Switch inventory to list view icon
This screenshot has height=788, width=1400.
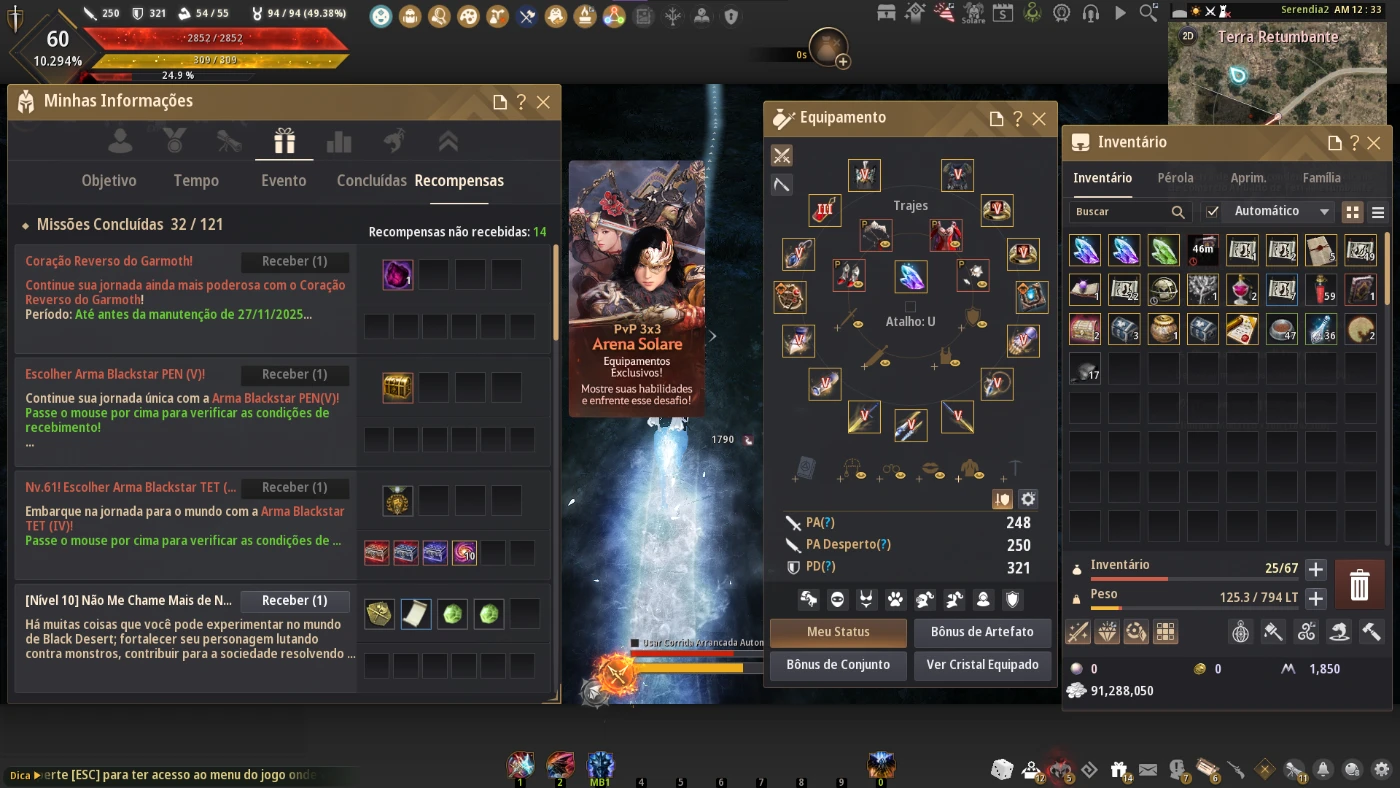[x=1378, y=212]
